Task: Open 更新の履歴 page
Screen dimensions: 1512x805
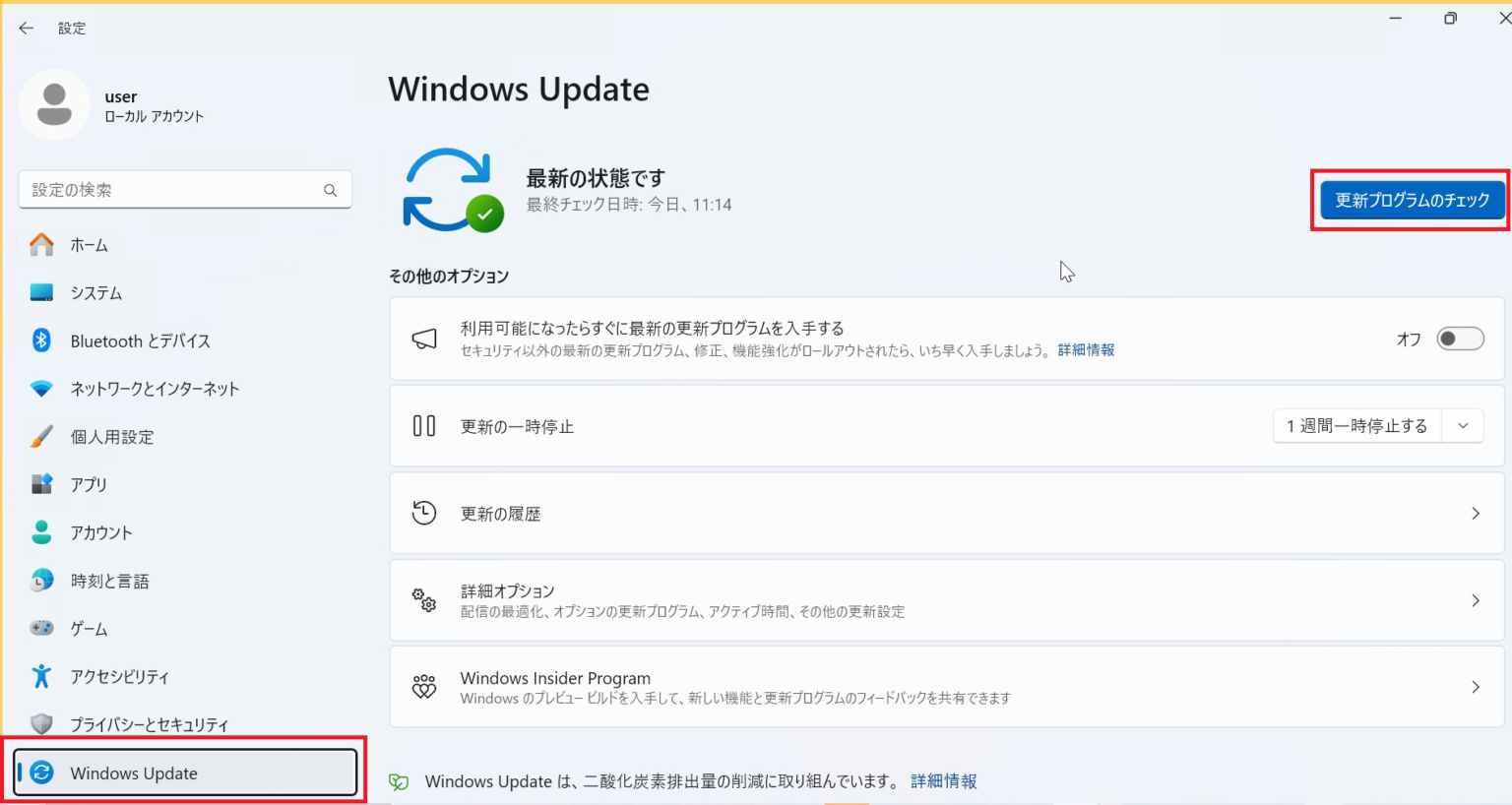Action: pos(945,513)
